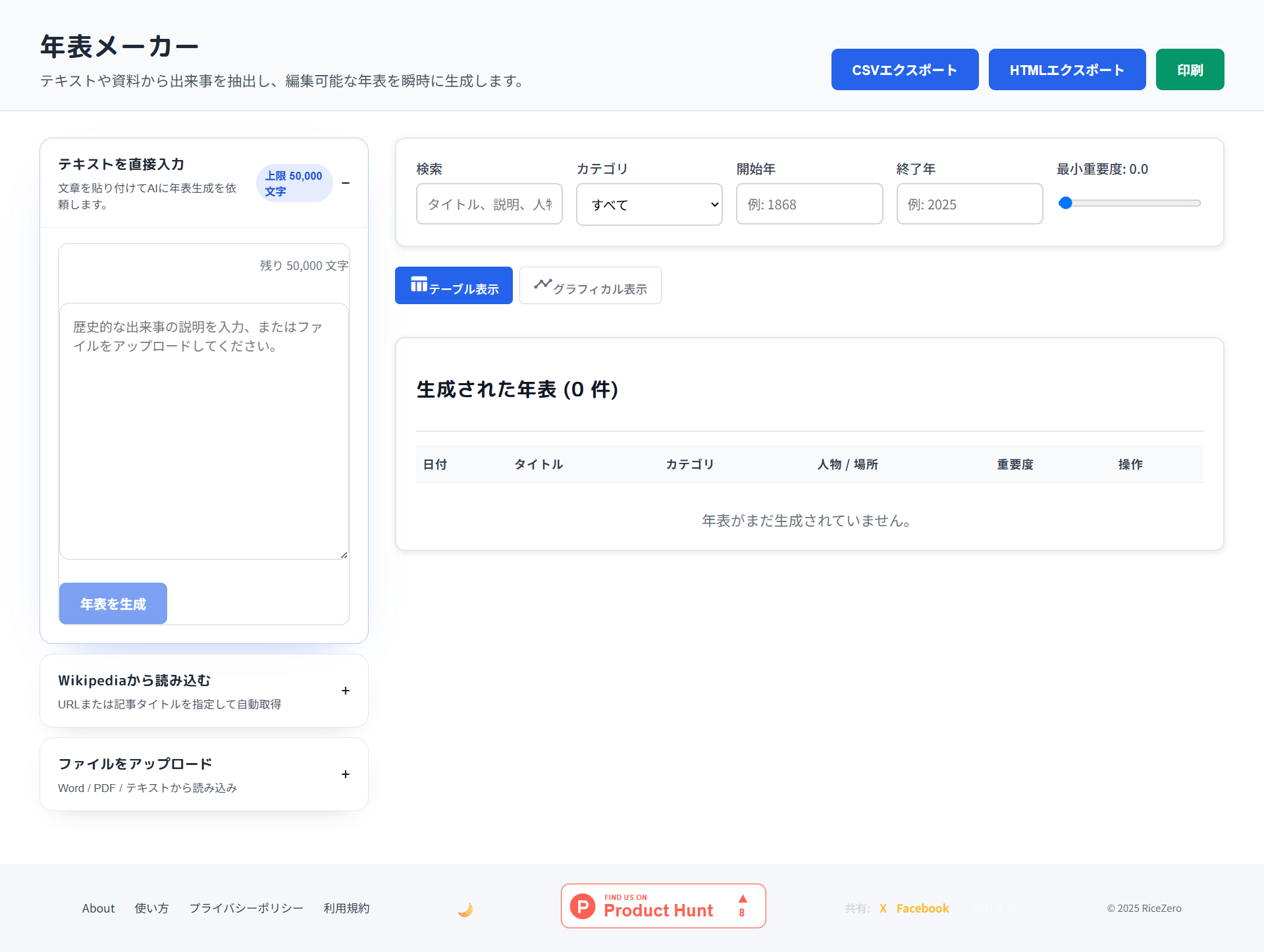Click the Product Hunt logo icon
Viewport: 1264px width, 952px height.
tap(582, 905)
